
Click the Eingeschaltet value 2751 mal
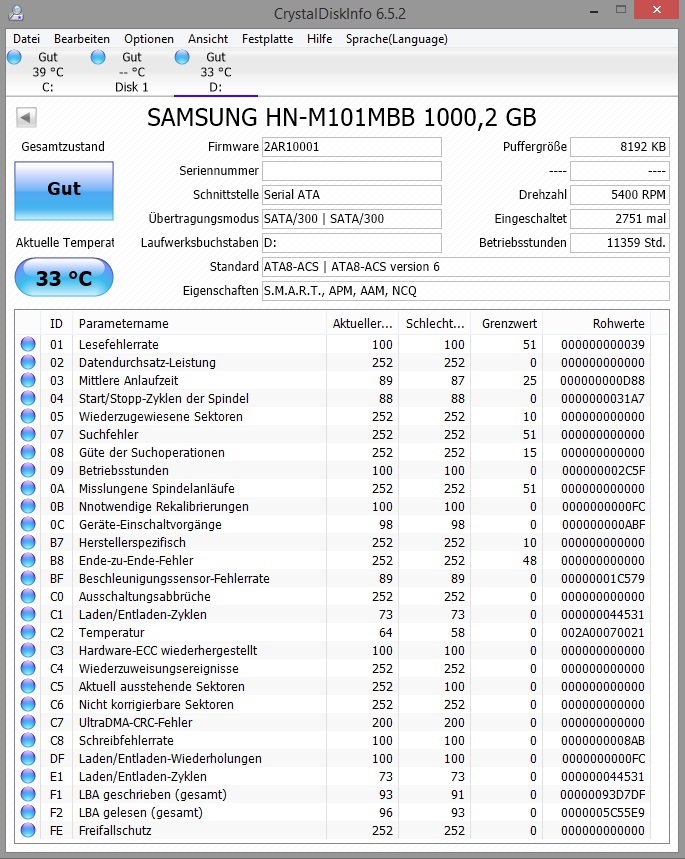pos(620,219)
